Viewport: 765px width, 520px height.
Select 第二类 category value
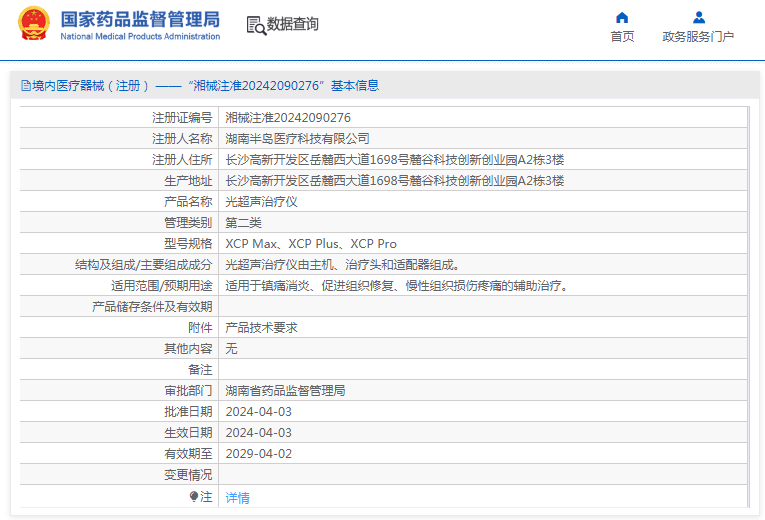(243, 222)
